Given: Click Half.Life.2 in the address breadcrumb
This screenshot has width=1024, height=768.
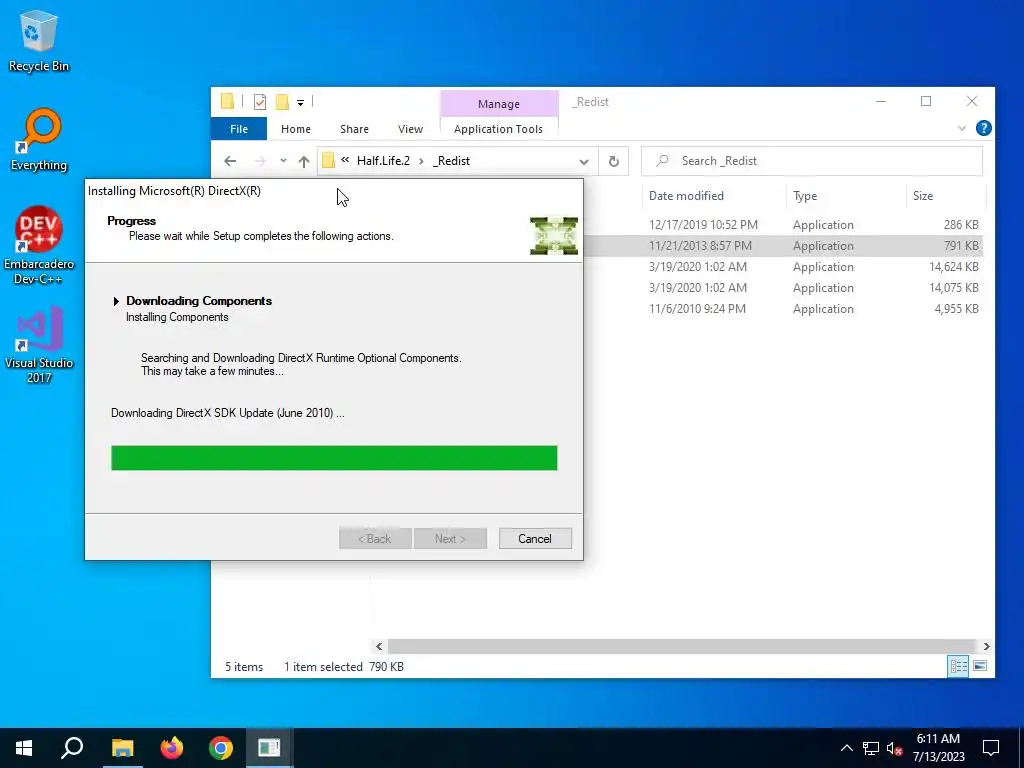Looking at the screenshot, I should 383,161.
